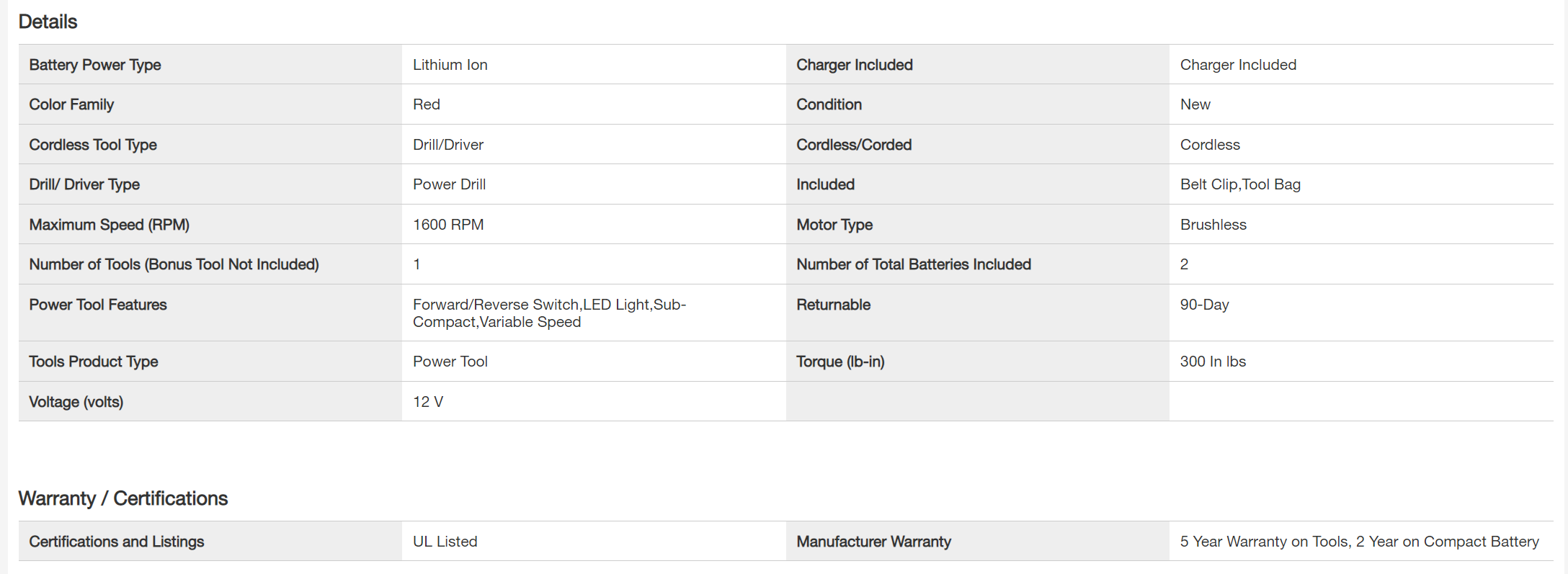Select the Condition row label
The image size is (1568, 574).
[x=829, y=104]
